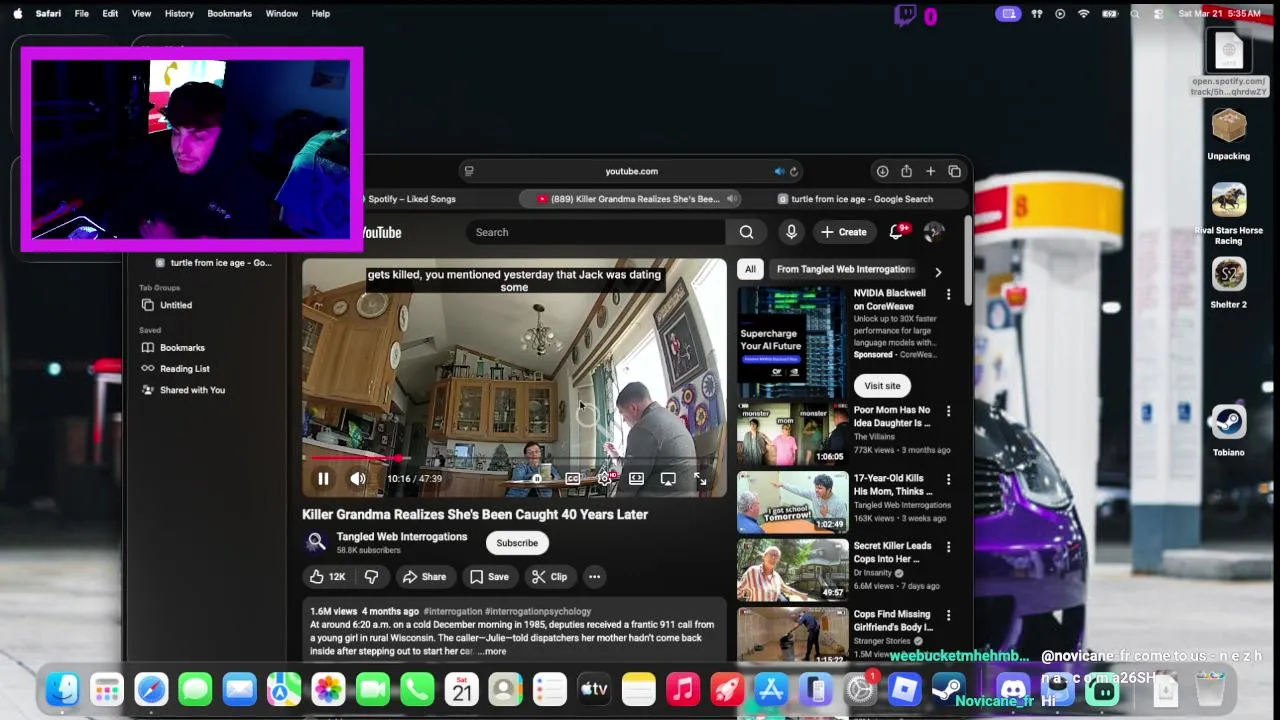
Task: Open 17-Year-Old Kills His Mom thumbnail
Action: (x=792, y=502)
